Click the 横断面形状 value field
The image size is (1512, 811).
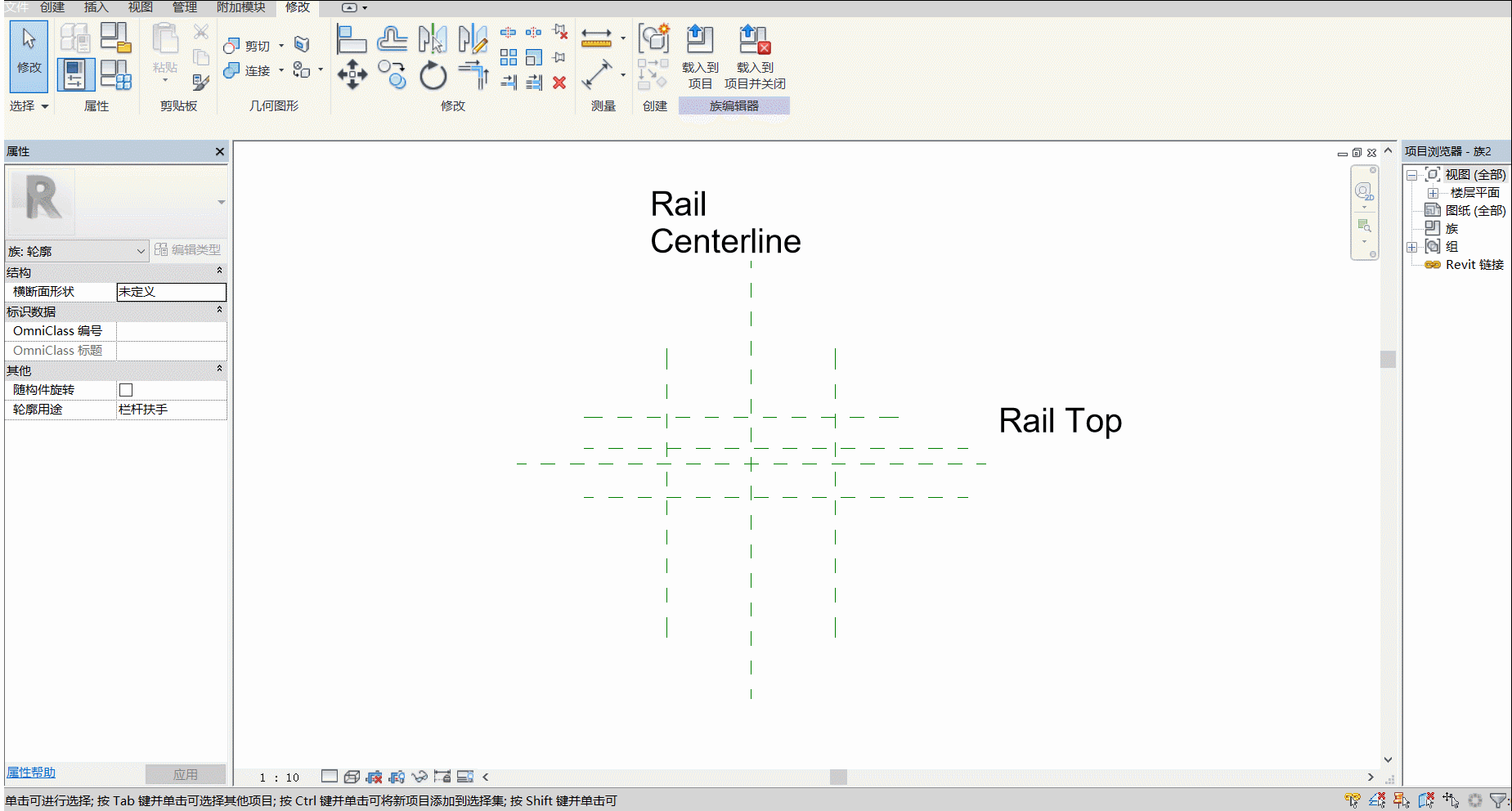[172, 292]
